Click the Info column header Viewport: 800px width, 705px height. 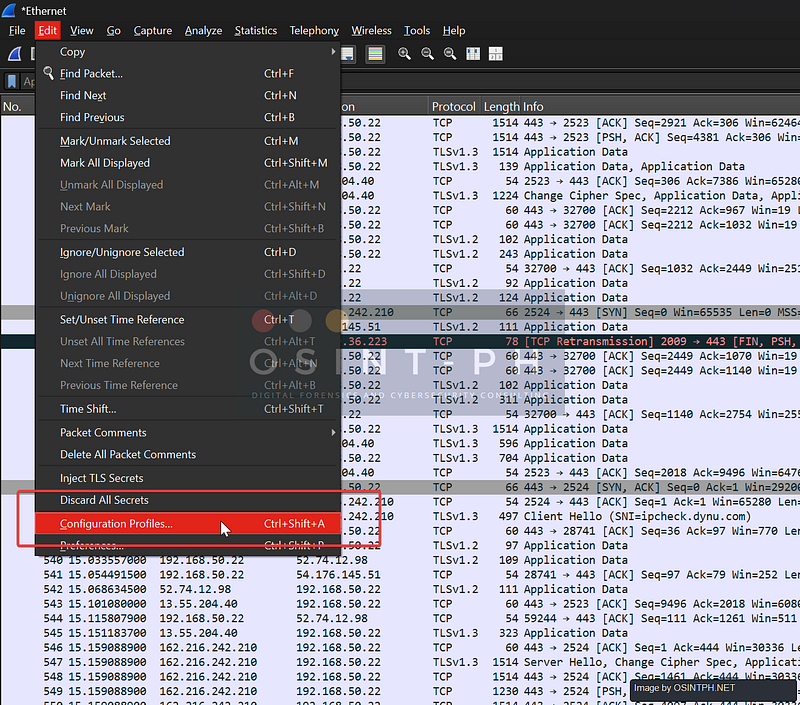tap(658, 107)
